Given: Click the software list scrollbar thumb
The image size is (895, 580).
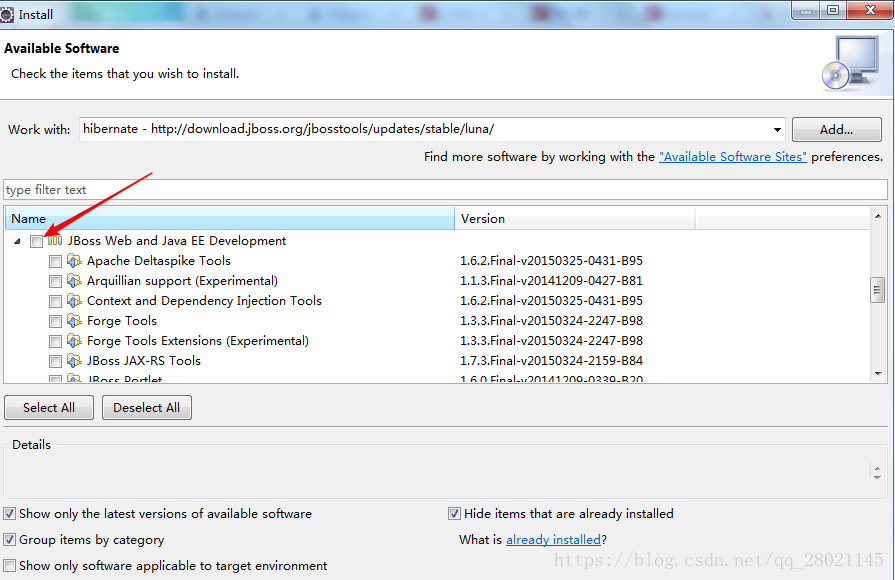Looking at the screenshot, I should pos(878,290).
